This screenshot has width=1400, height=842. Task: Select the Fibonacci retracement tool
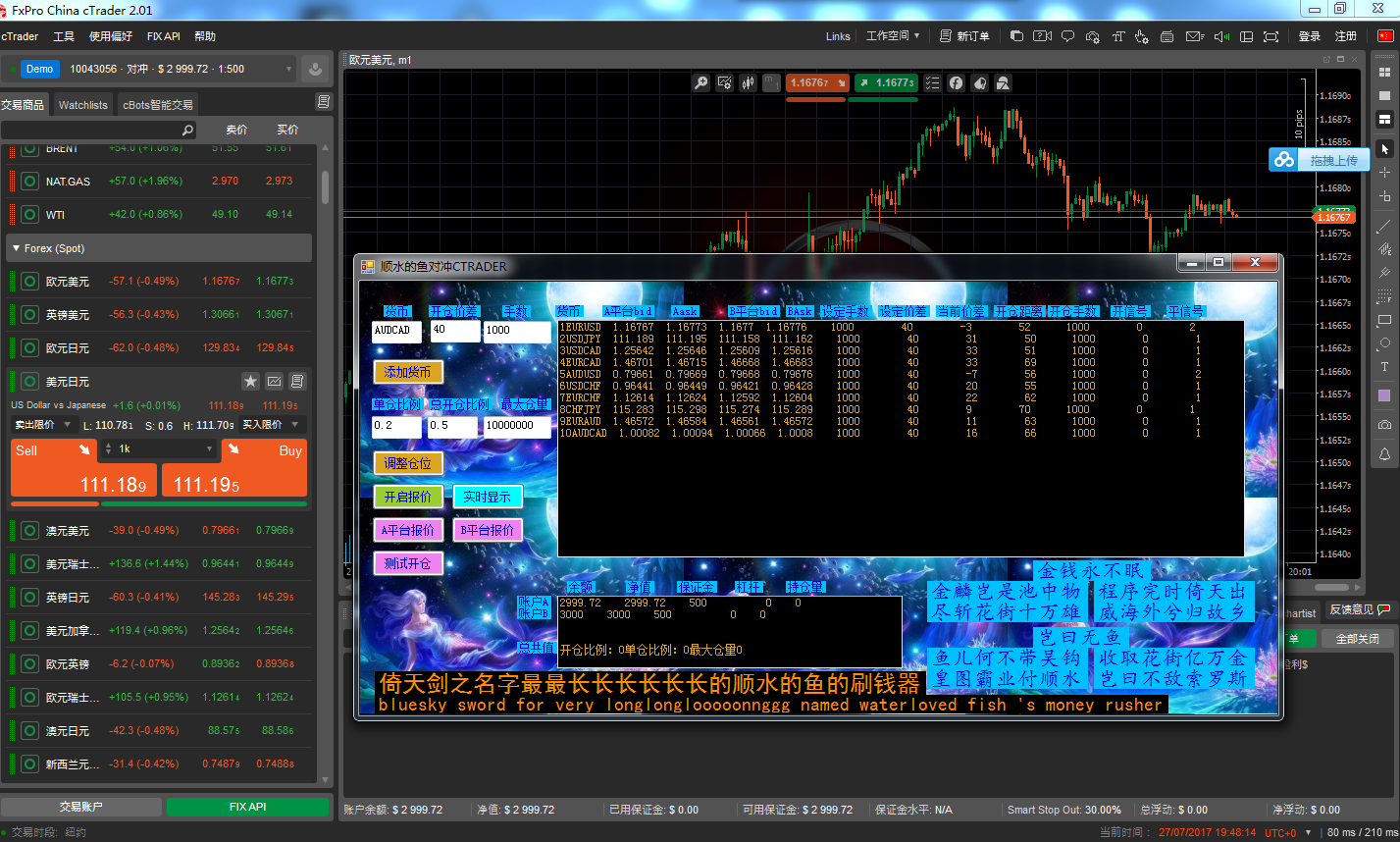click(1384, 296)
